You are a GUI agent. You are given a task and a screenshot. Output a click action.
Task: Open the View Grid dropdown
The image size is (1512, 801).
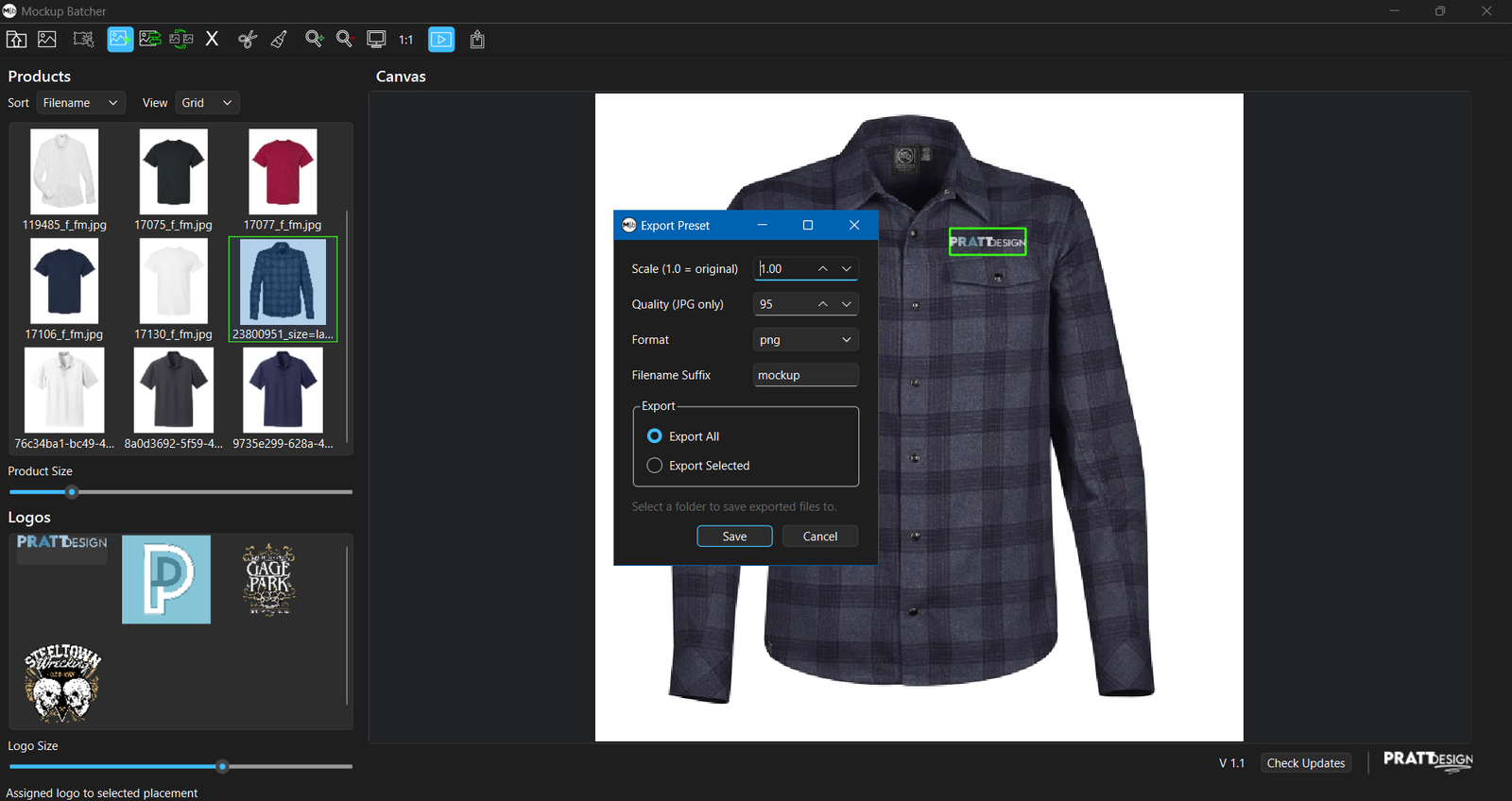[207, 103]
